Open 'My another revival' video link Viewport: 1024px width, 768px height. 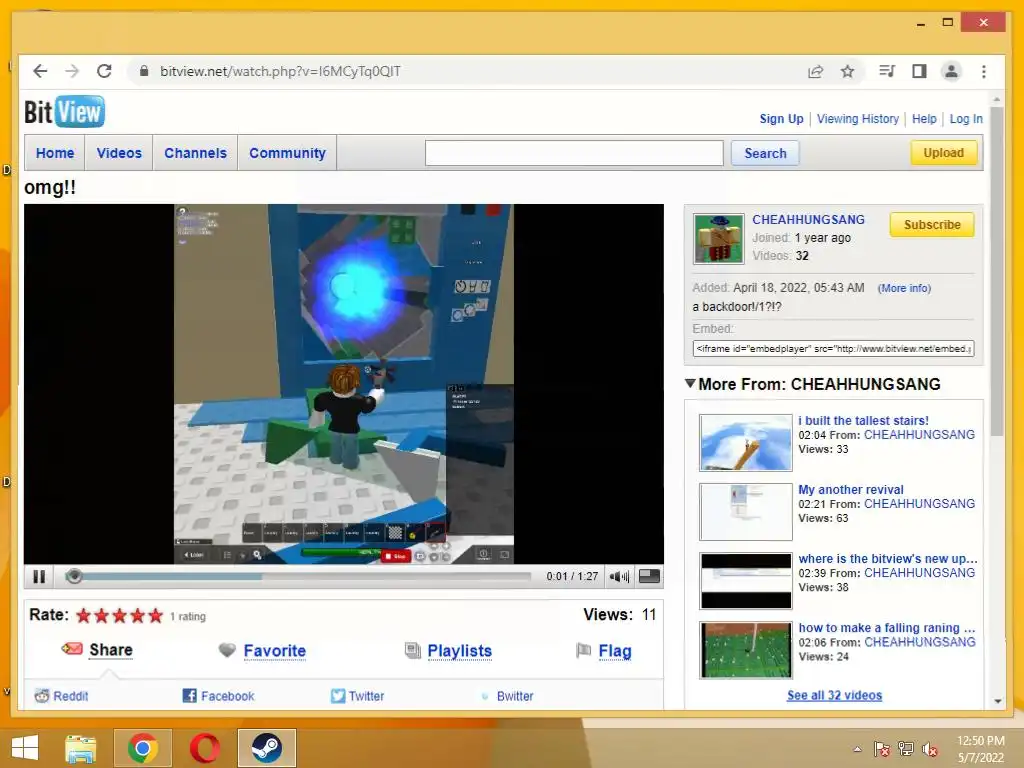tap(851, 489)
